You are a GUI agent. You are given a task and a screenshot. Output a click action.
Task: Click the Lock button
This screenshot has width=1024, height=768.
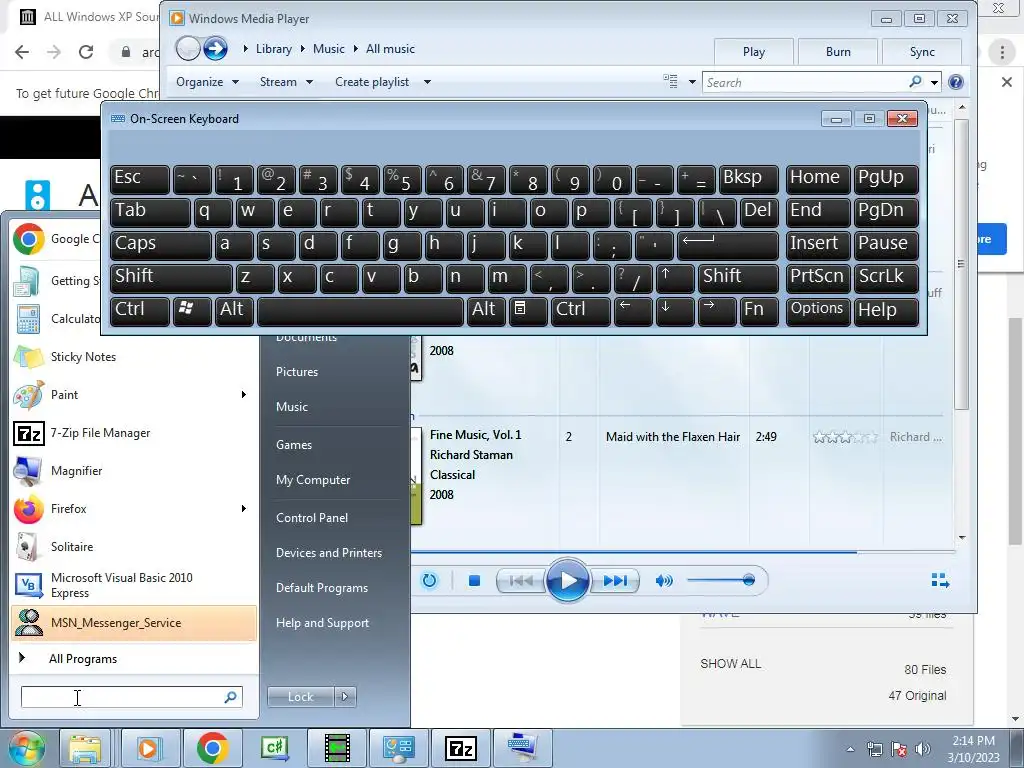(300, 697)
